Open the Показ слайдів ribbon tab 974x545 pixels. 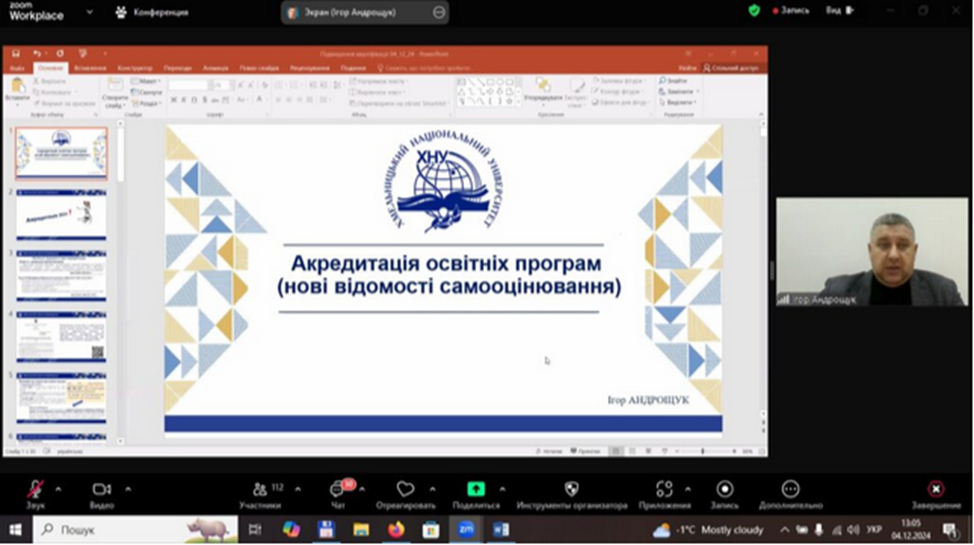pyautogui.click(x=259, y=68)
